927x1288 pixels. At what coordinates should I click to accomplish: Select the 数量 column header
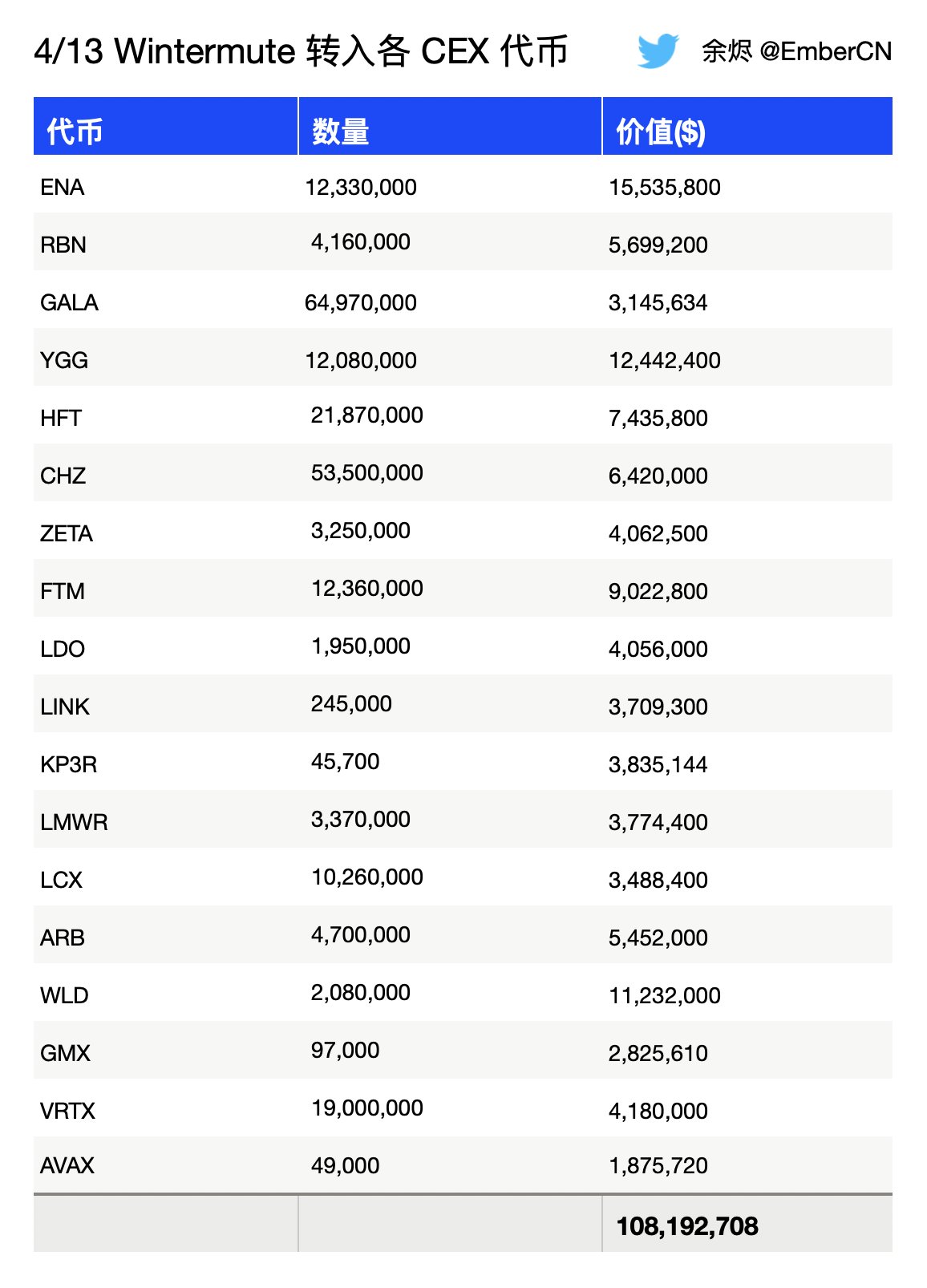pos(340,132)
